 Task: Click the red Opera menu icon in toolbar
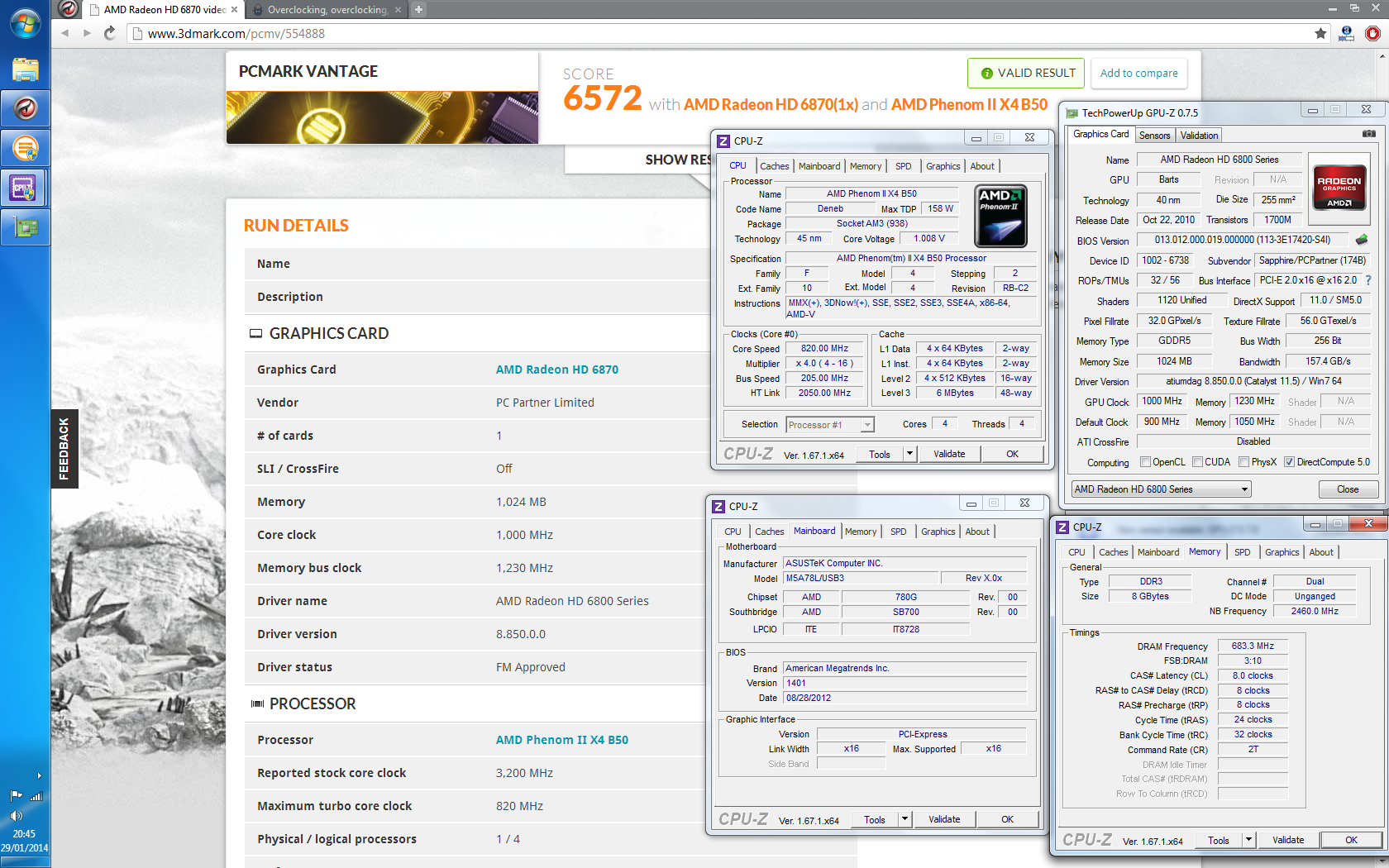tap(1372, 33)
